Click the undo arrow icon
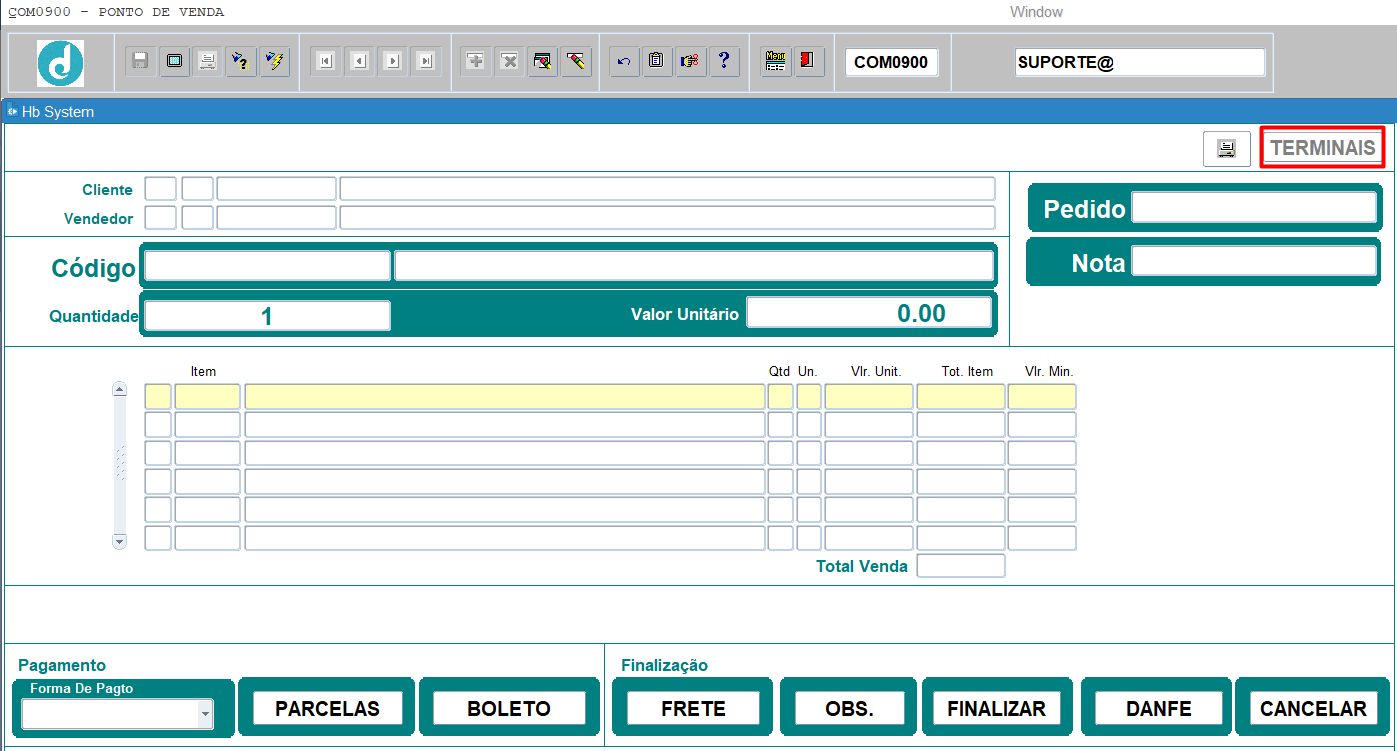Screen dimensions: 1397x751 [624, 62]
